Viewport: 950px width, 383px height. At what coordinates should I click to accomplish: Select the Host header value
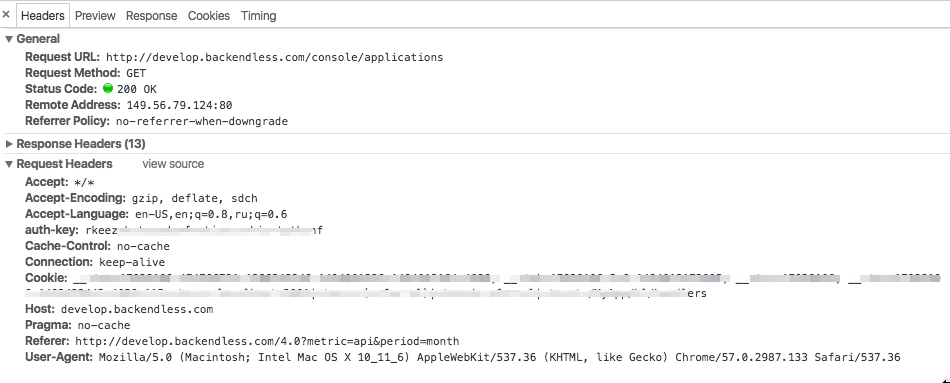(x=137, y=310)
